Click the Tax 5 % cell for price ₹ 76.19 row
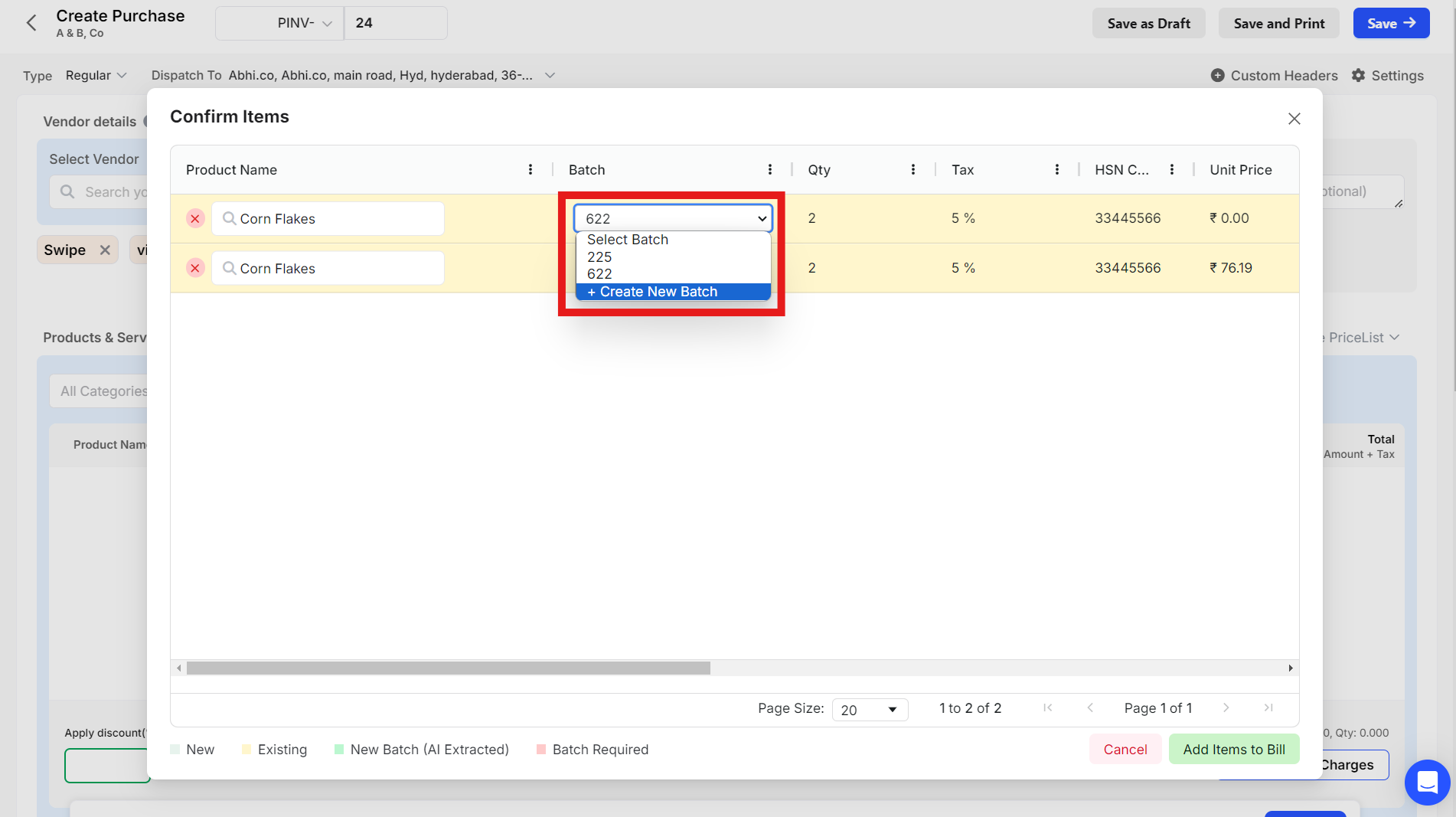This screenshot has width=1456, height=817. [x=1007, y=268]
